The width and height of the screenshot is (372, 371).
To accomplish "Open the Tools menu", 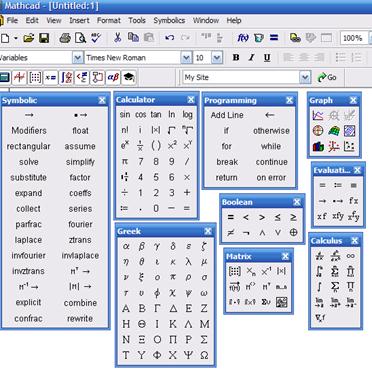I will pos(137,20).
